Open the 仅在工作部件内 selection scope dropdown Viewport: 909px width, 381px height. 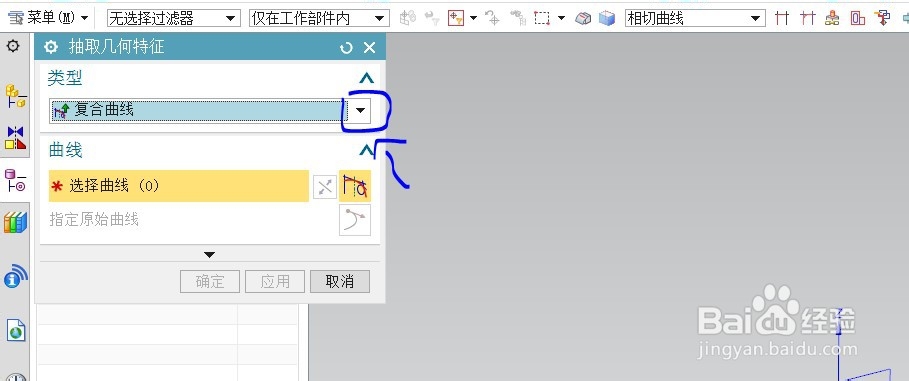tap(318, 19)
